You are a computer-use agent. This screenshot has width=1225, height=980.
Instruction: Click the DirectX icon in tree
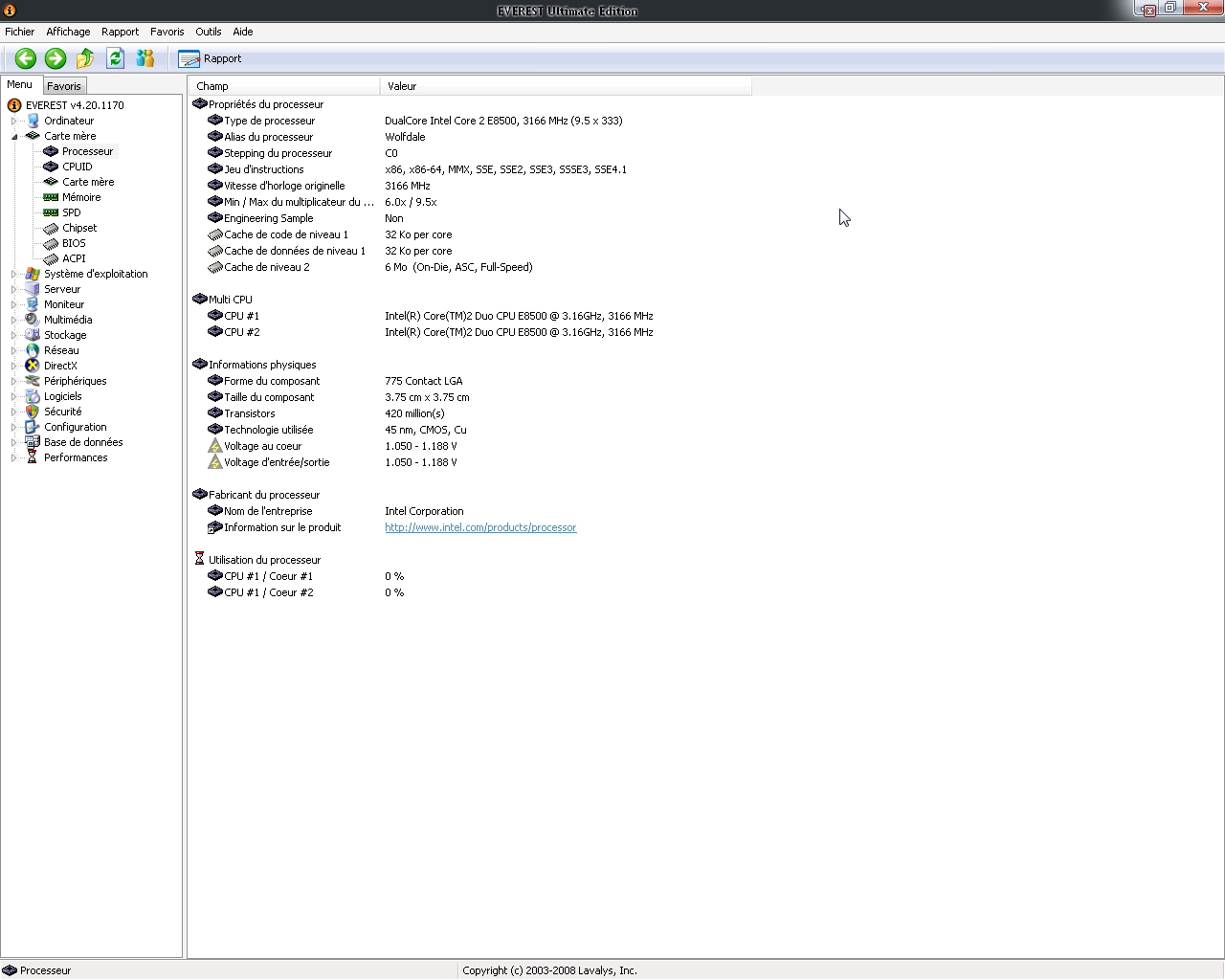tap(33, 366)
